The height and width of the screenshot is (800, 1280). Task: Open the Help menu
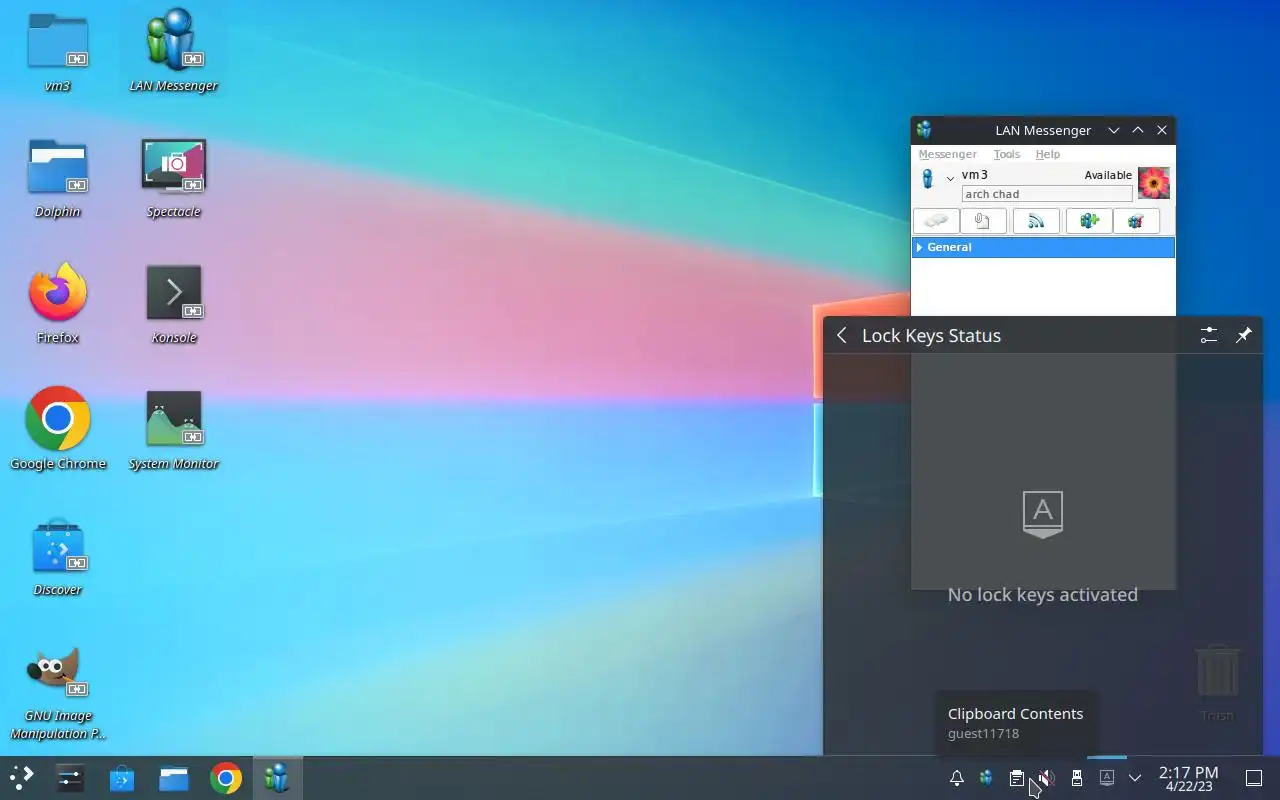[x=1047, y=154]
